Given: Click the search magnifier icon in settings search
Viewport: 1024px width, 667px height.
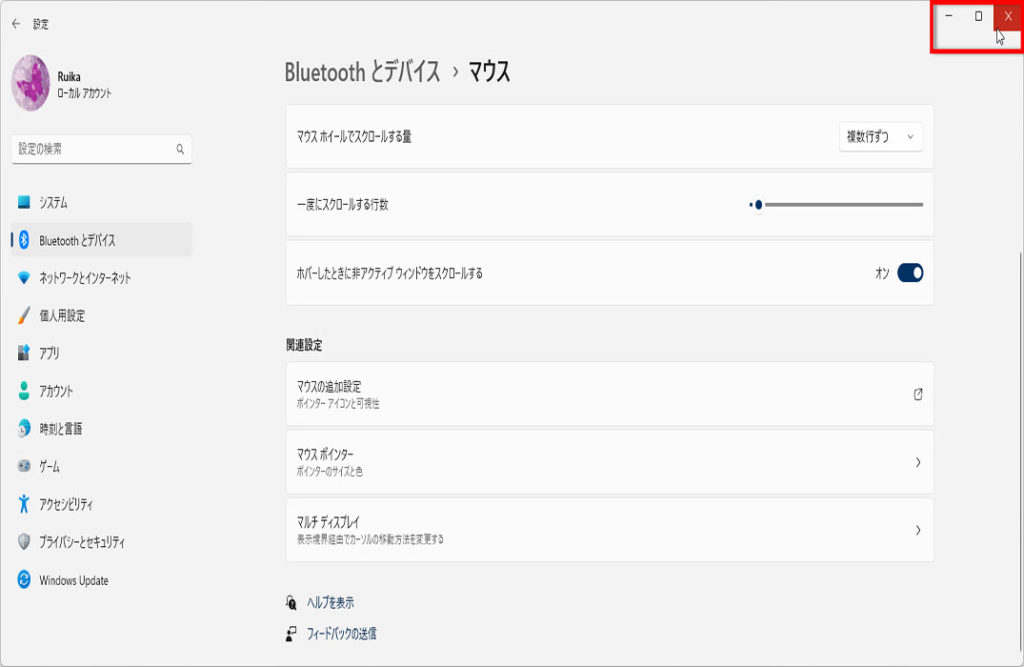Looking at the screenshot, I should point(180,149).
